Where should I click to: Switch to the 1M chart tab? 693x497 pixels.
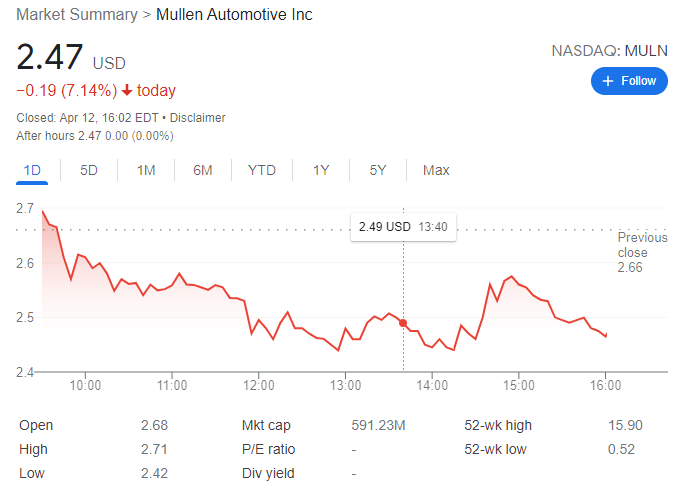[146, 170]
